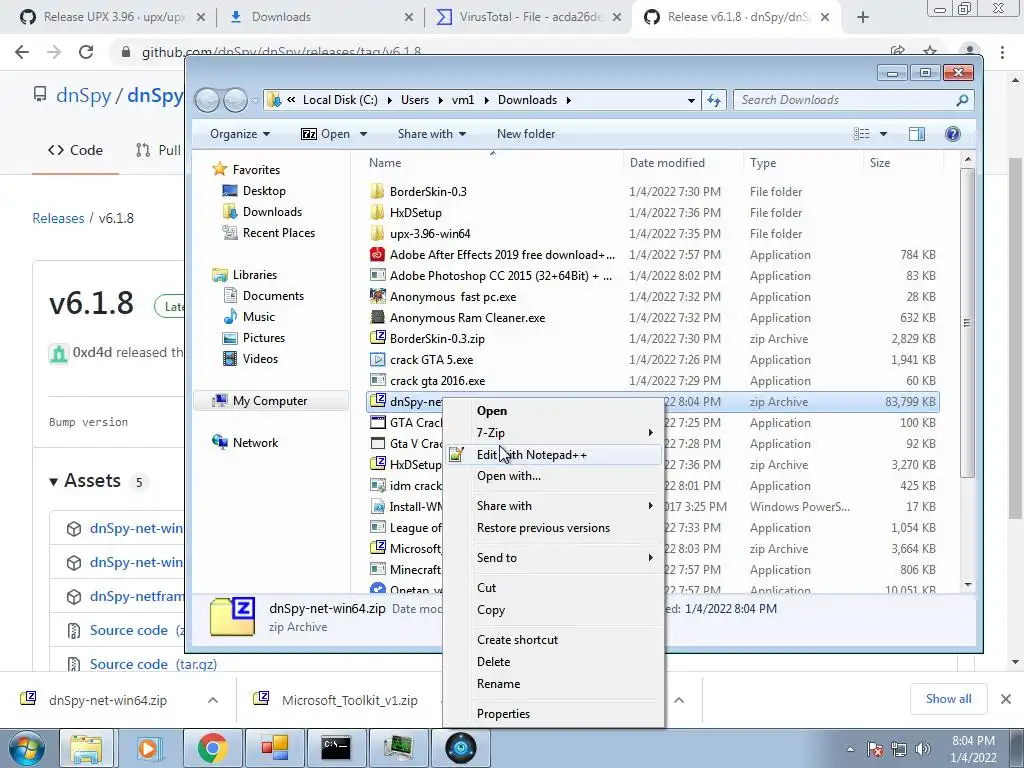
Task: Click Local Disk (C:) breadcrumb
Action: pos(340,100)
